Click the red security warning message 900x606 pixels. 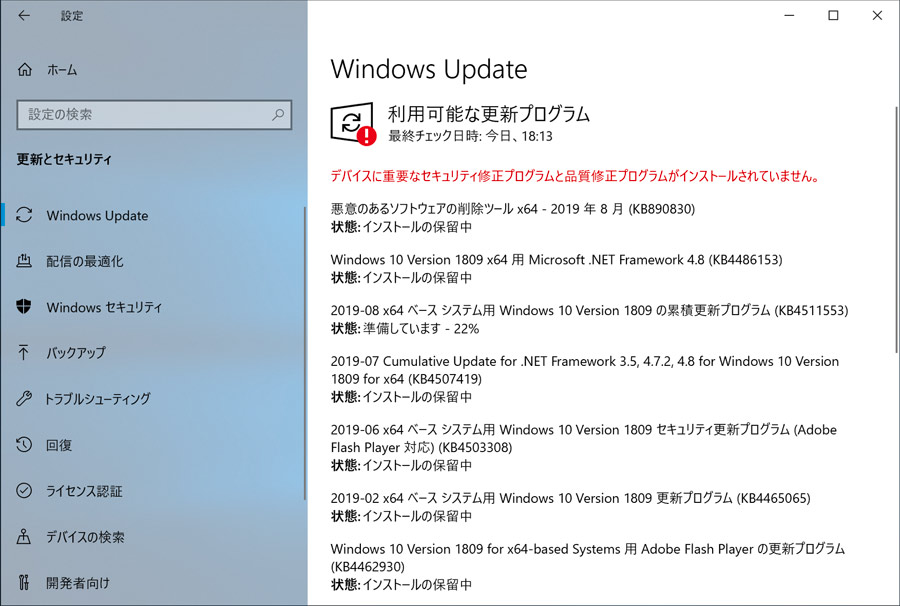click(x=575, y=176)
